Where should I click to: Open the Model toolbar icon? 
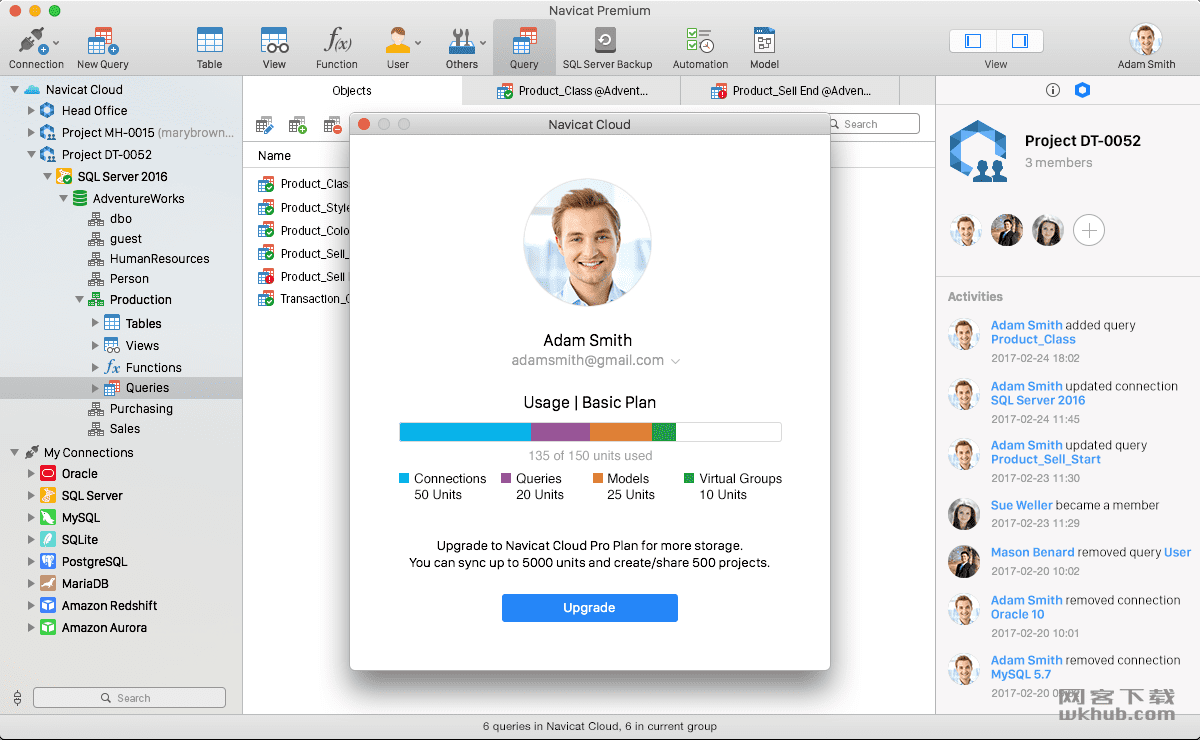pyautogui.click(x=764, y=41)
